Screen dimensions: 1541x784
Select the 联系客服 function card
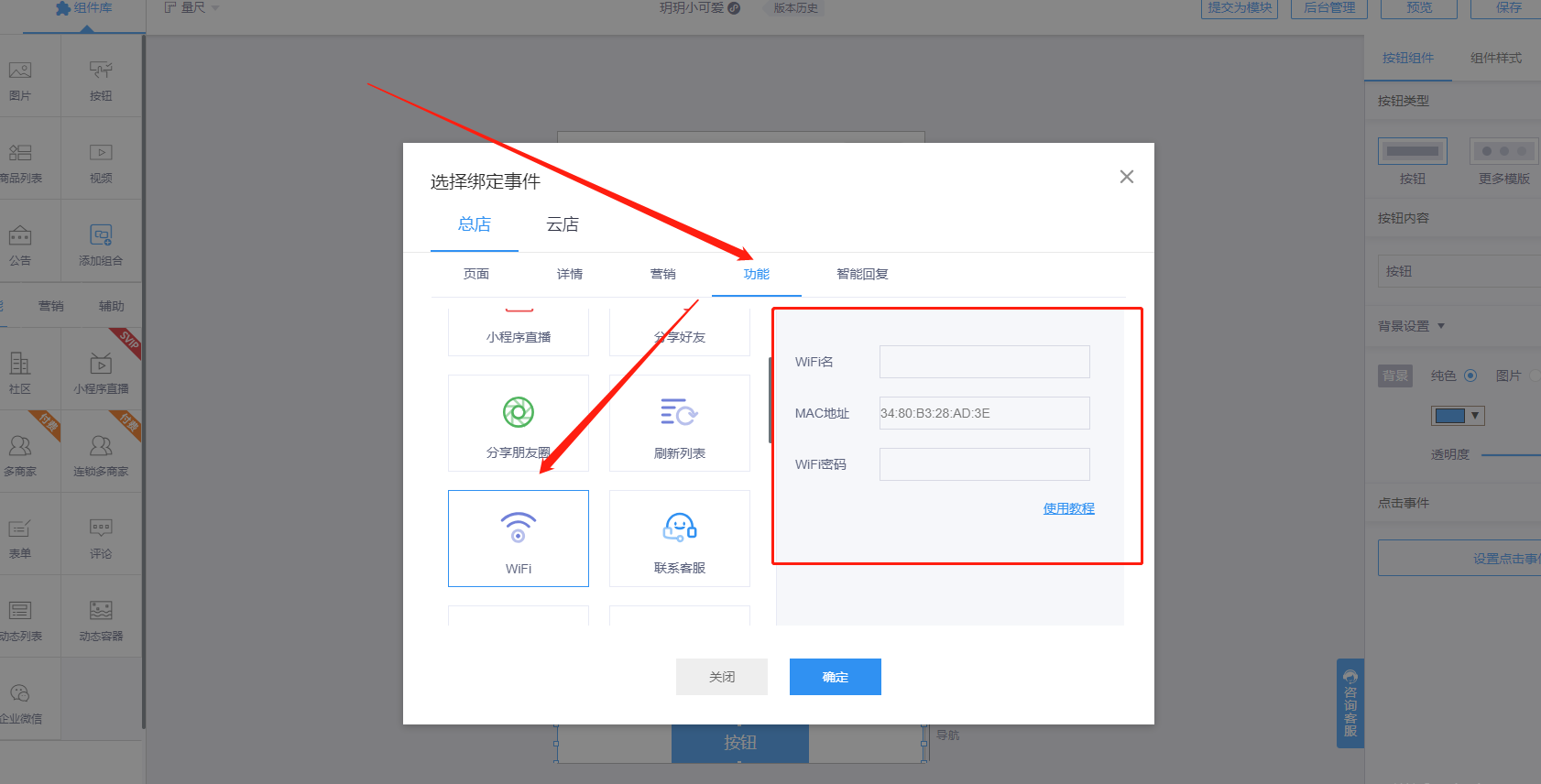680,539
